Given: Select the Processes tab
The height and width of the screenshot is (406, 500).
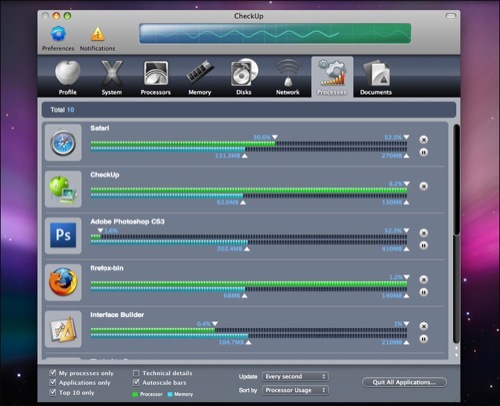Looking at the screenshot, I should pos(332,77).
